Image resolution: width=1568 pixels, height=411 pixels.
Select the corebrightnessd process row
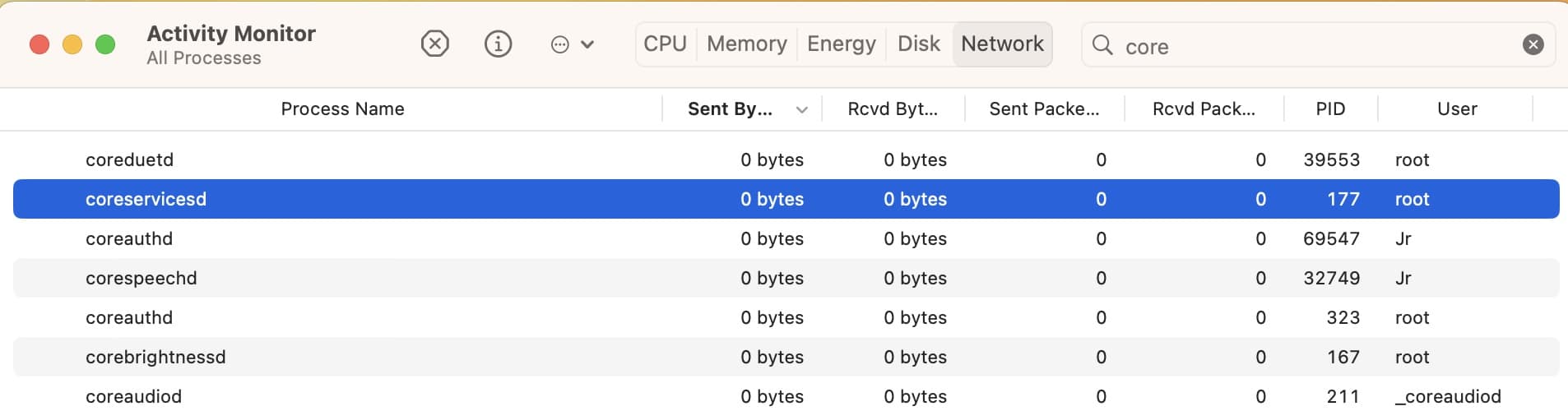pyautogui.click(x=786, y=357)
